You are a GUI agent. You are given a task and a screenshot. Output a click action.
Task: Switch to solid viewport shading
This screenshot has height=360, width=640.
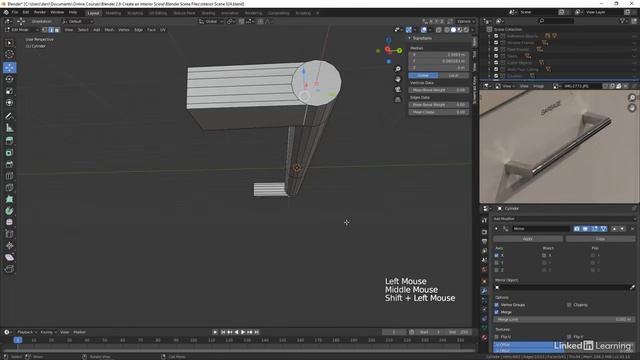[453, 30]
